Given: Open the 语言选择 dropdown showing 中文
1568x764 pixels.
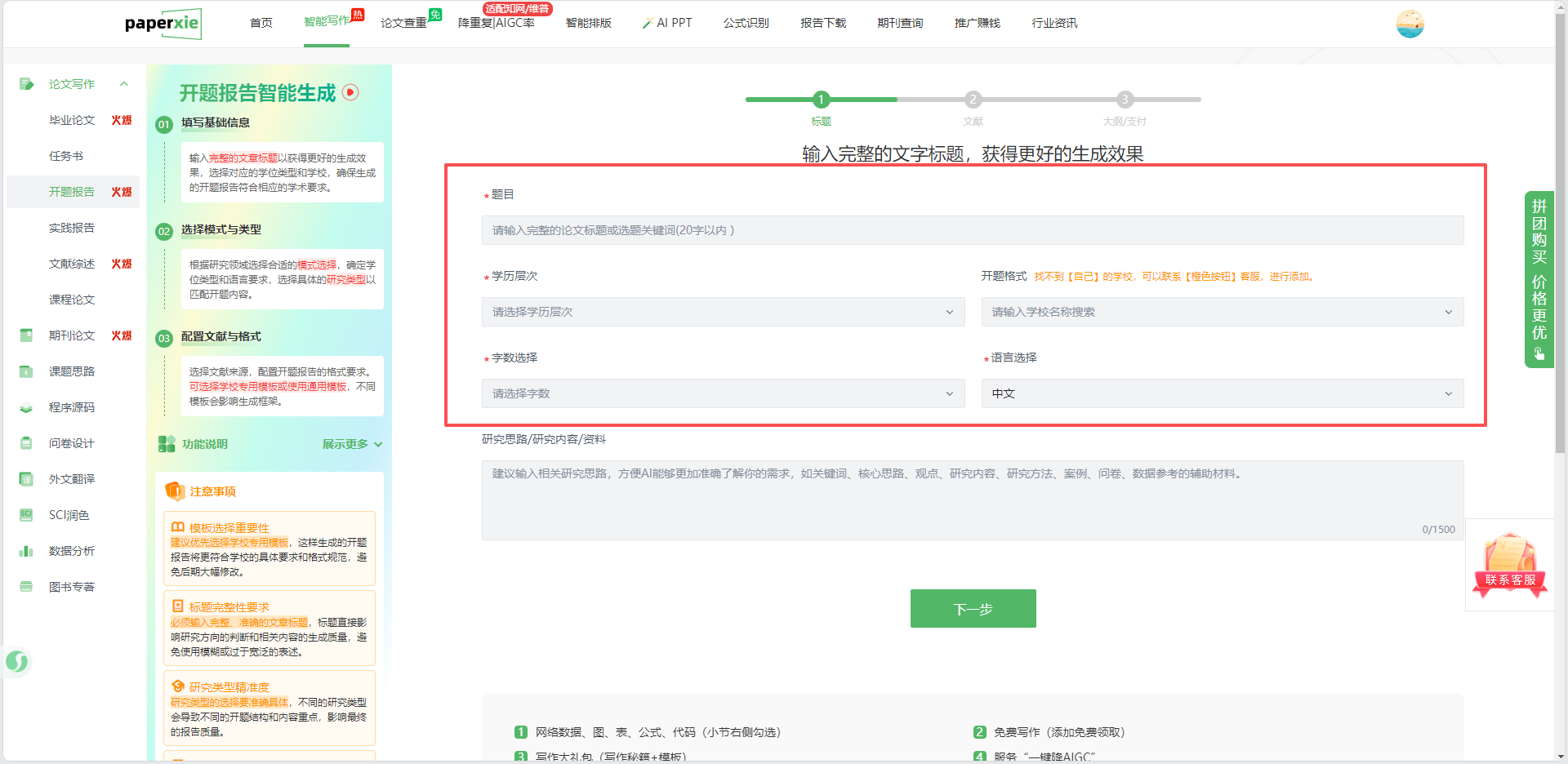Looking at the screenshot, I should coord(1222,393).
